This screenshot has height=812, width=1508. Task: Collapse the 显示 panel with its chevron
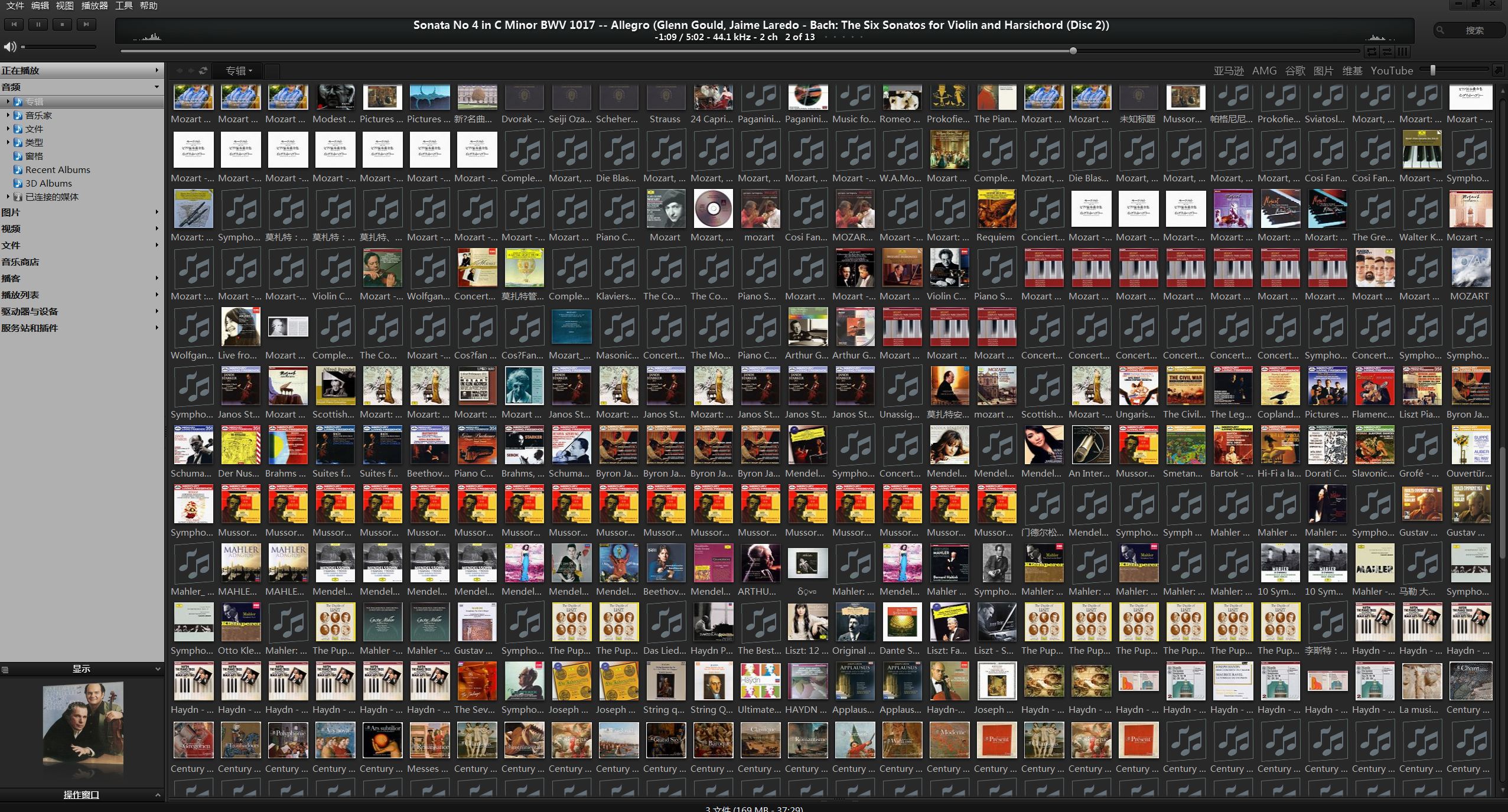[x=158, y=669]
